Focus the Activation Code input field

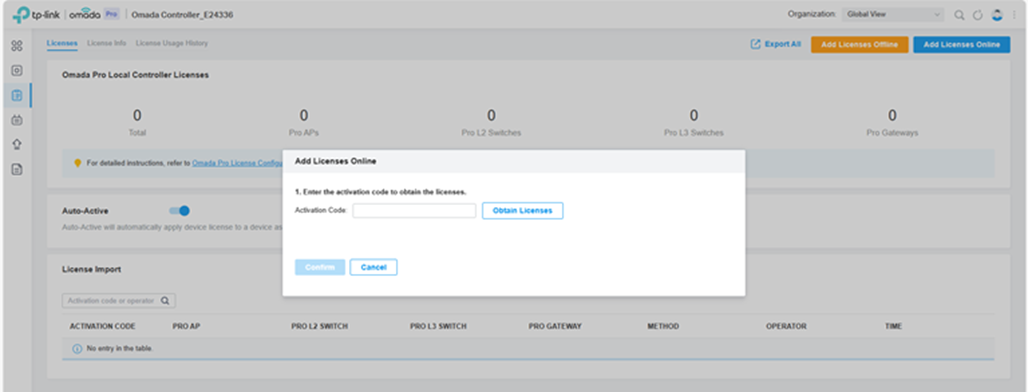coord(414,210)
